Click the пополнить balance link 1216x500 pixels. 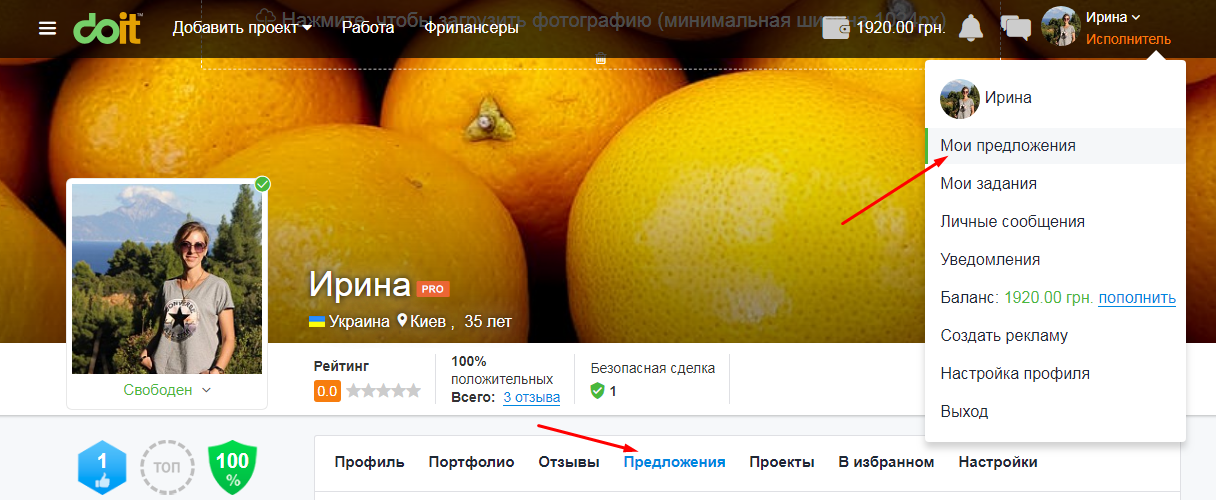click(x=1137, y=298)
